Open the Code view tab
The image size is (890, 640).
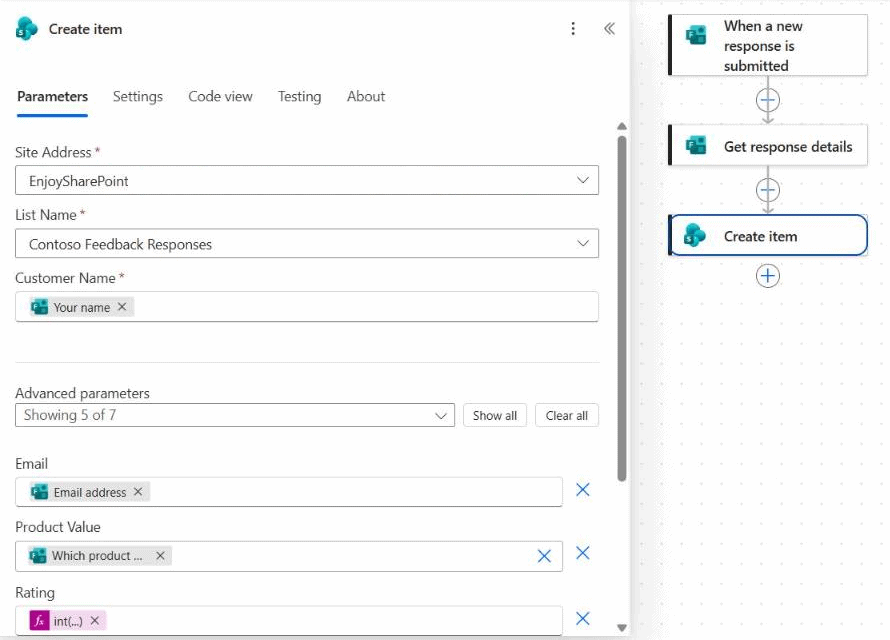tap(220, 96)
